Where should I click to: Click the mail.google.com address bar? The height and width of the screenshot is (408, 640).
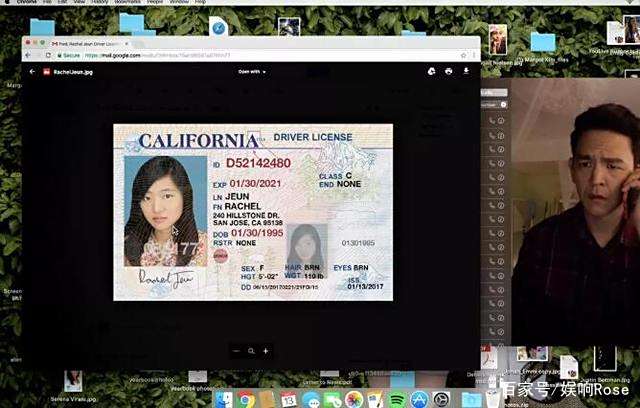(261, 55)
